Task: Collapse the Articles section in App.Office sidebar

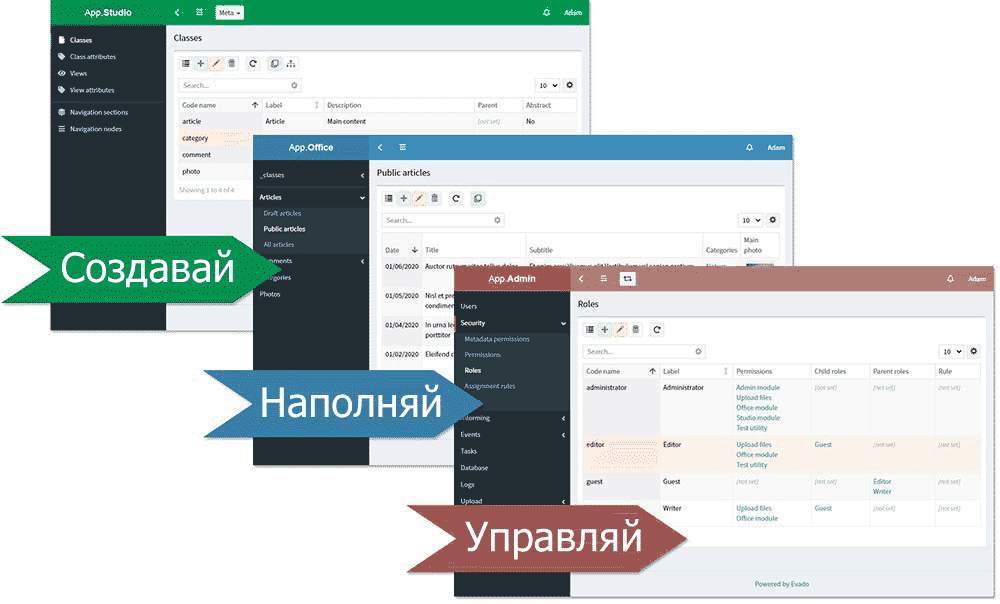Action: pos(311,197)
